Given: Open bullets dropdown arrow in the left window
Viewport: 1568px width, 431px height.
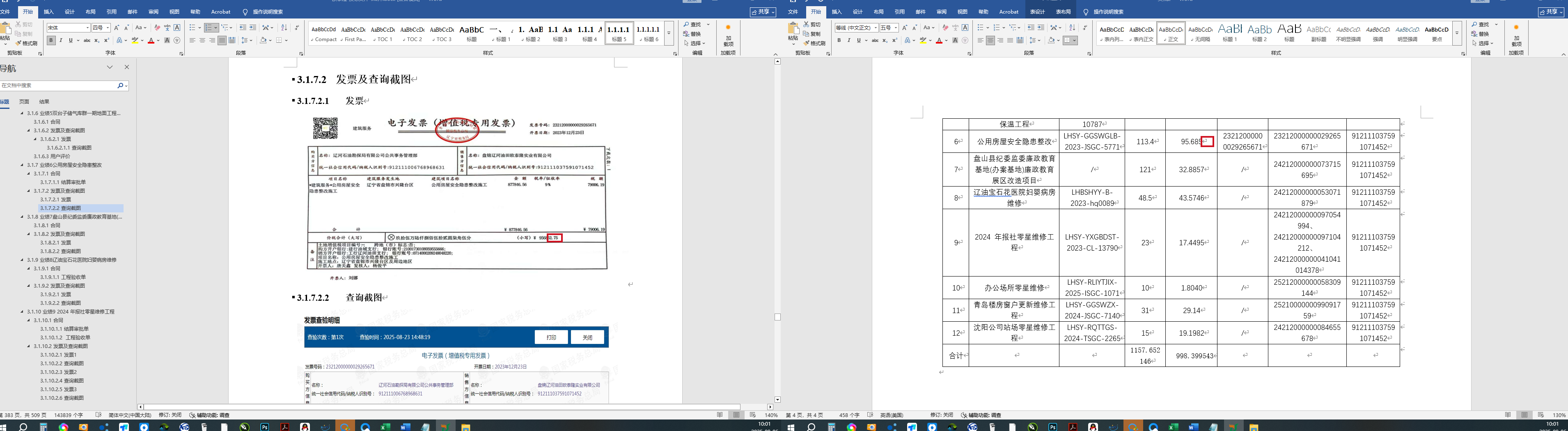Looking at the screenshot, I should (199, 28).
